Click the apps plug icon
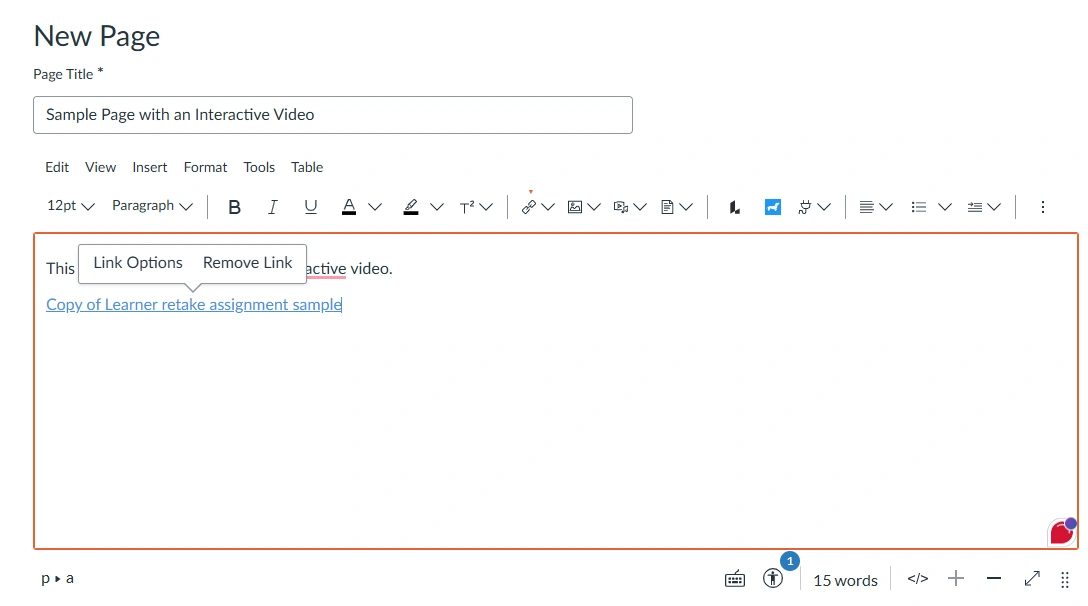The height and width of the screenshot is (606, 1088). pyautogui.click(x=805, y=207)
